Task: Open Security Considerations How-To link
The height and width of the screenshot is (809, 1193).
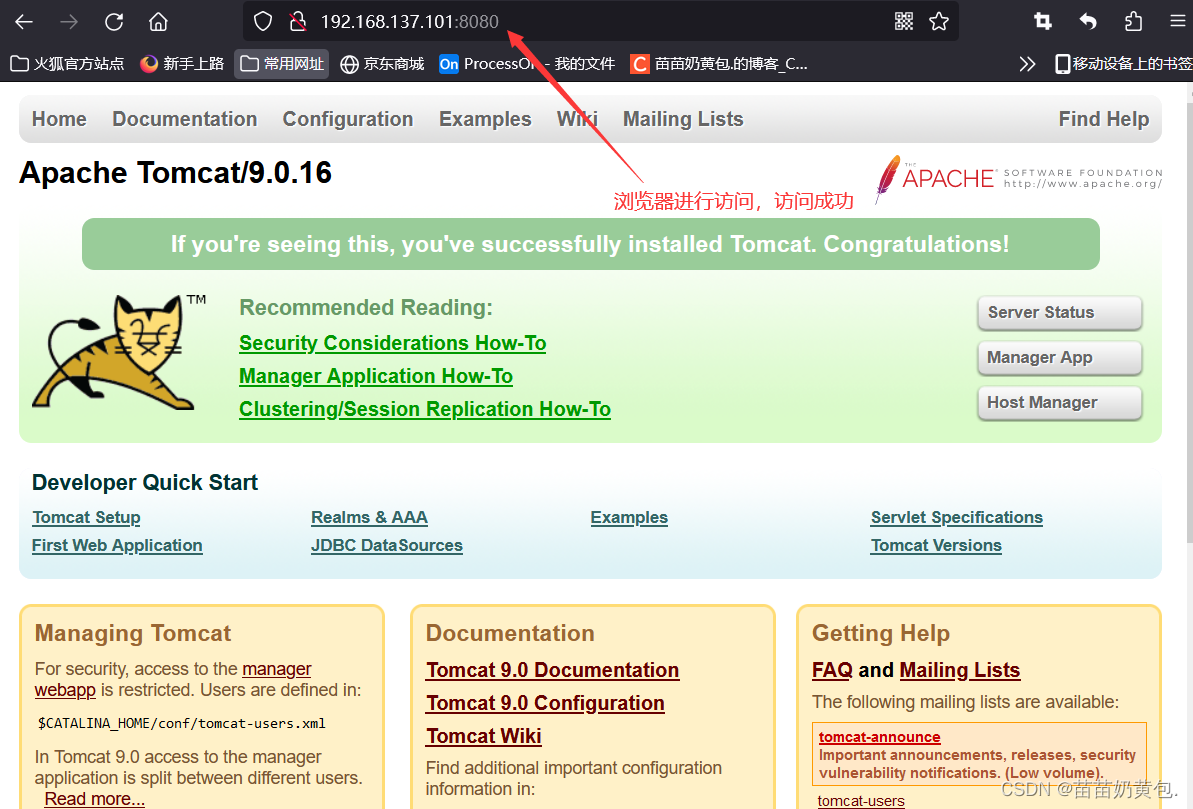Action: click(x=393, y=343)
